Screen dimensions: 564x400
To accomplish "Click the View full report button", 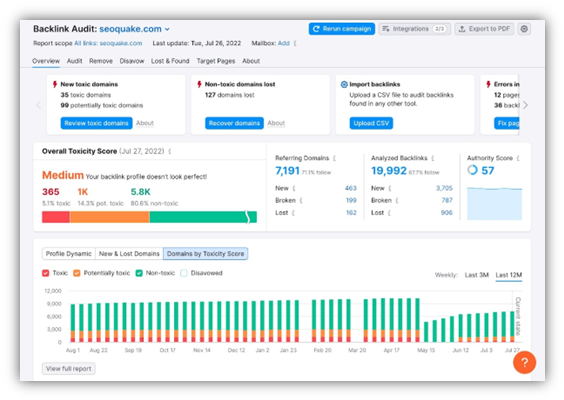I will pos(69,369).
